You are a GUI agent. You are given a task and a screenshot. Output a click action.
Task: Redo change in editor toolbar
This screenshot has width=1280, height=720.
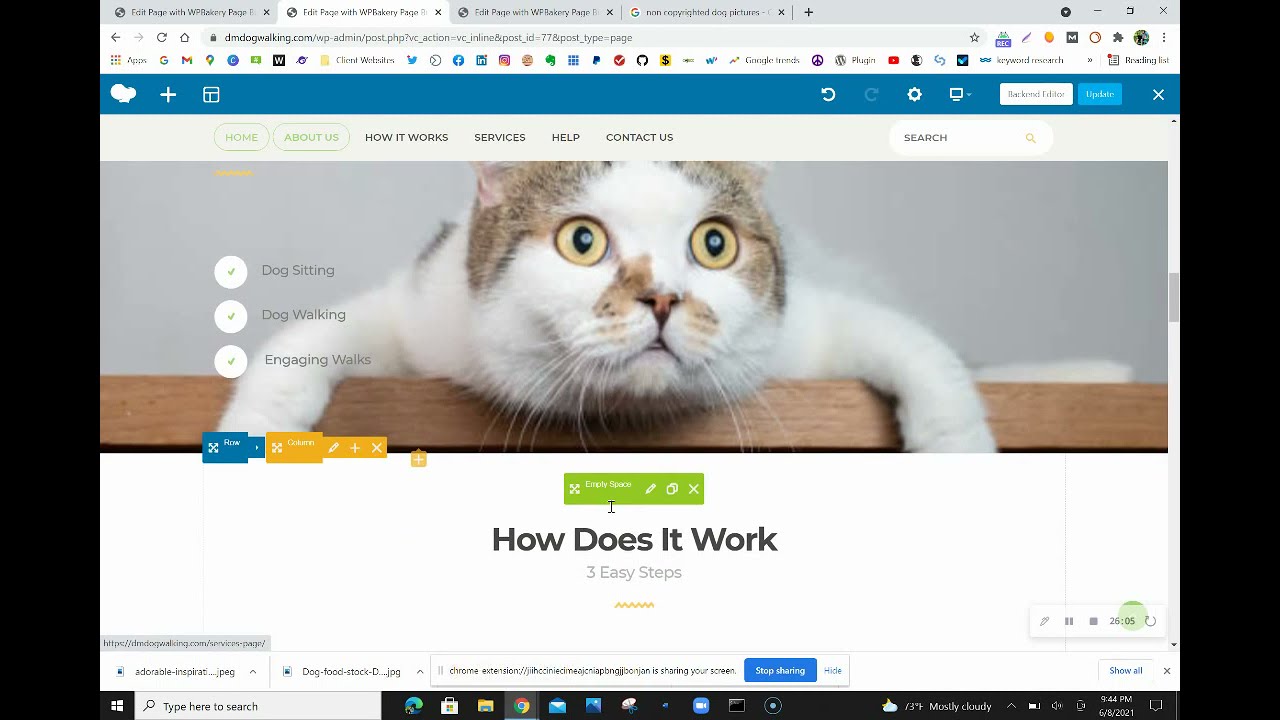[871, 94]
